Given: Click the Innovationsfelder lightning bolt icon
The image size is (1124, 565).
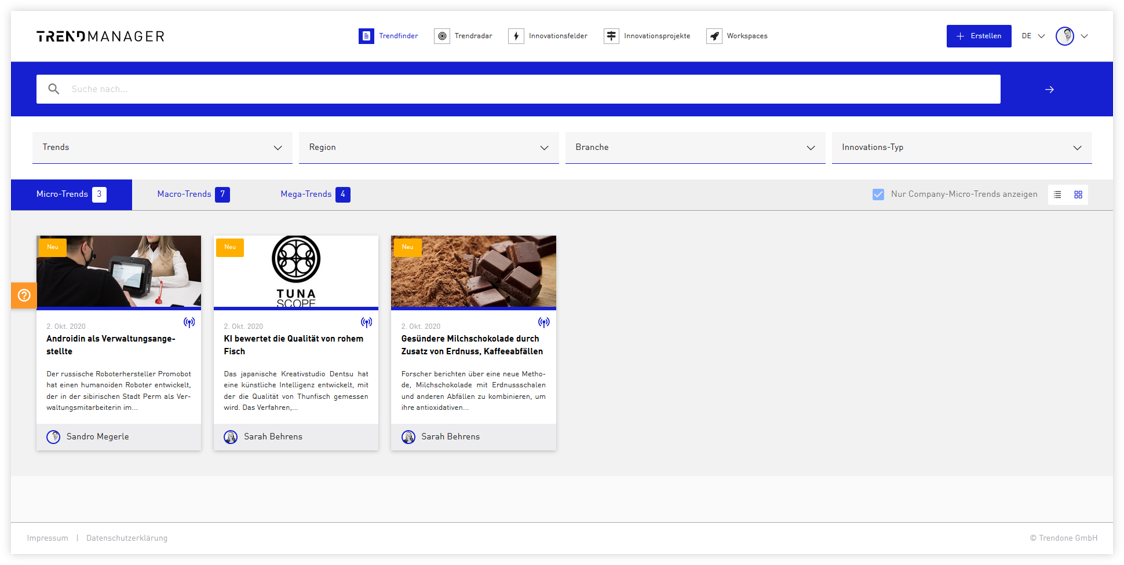Looking at the screenshot, I should pos(516,36).
